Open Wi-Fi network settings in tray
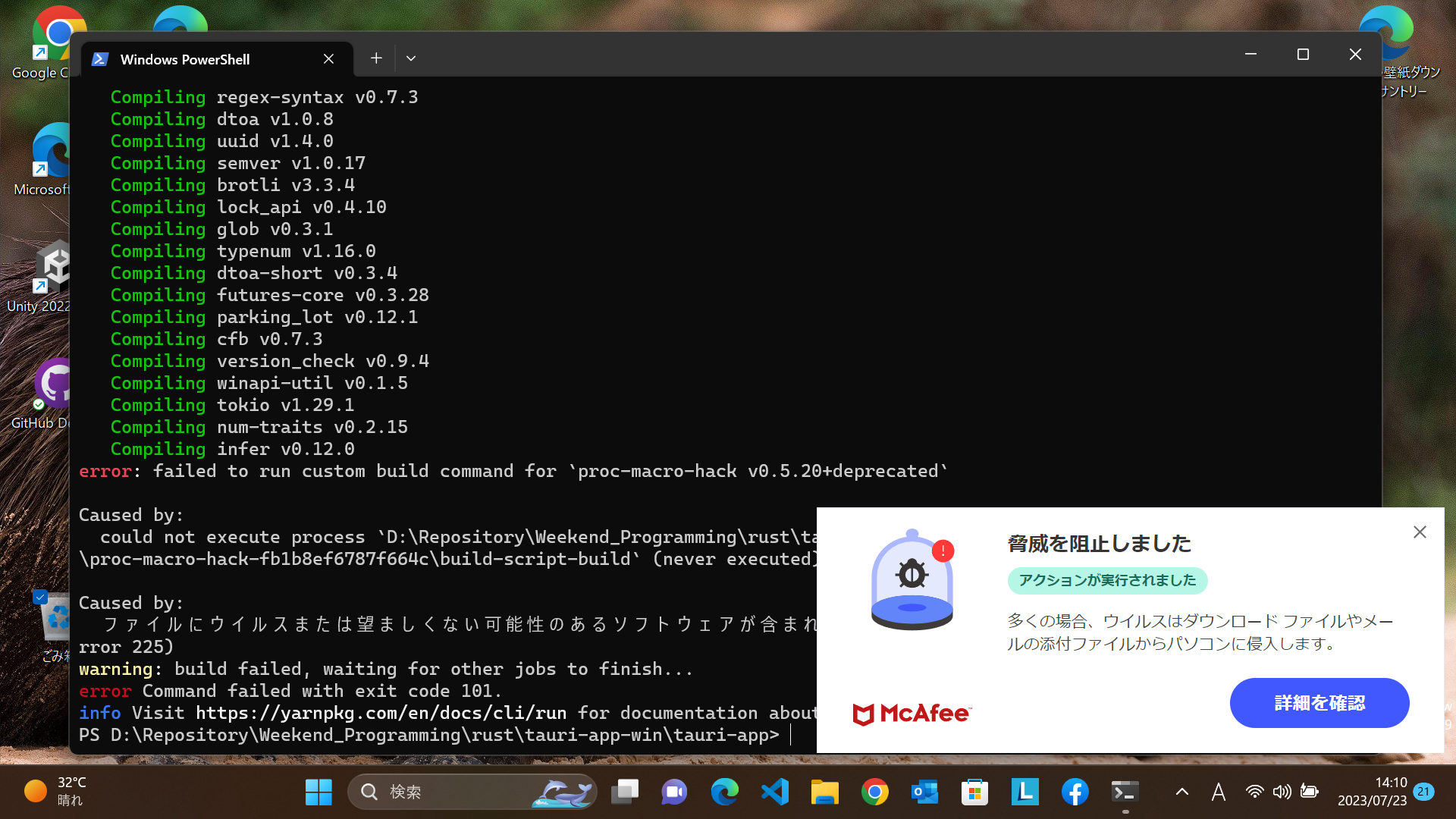 pyautogui.click(x=1254, y=792)
